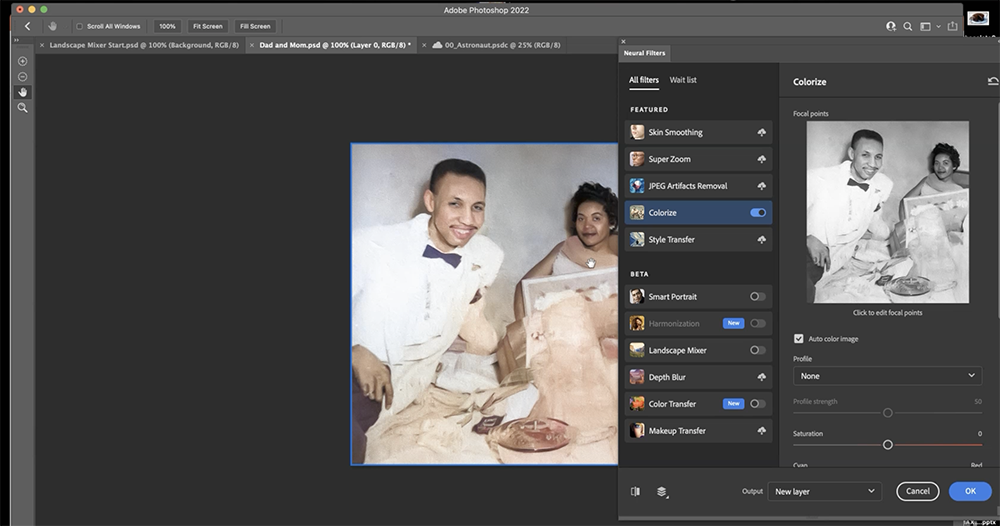Switch to the Wait list tab
Screen dimensions: 1000x526
[x=682, y=80]
